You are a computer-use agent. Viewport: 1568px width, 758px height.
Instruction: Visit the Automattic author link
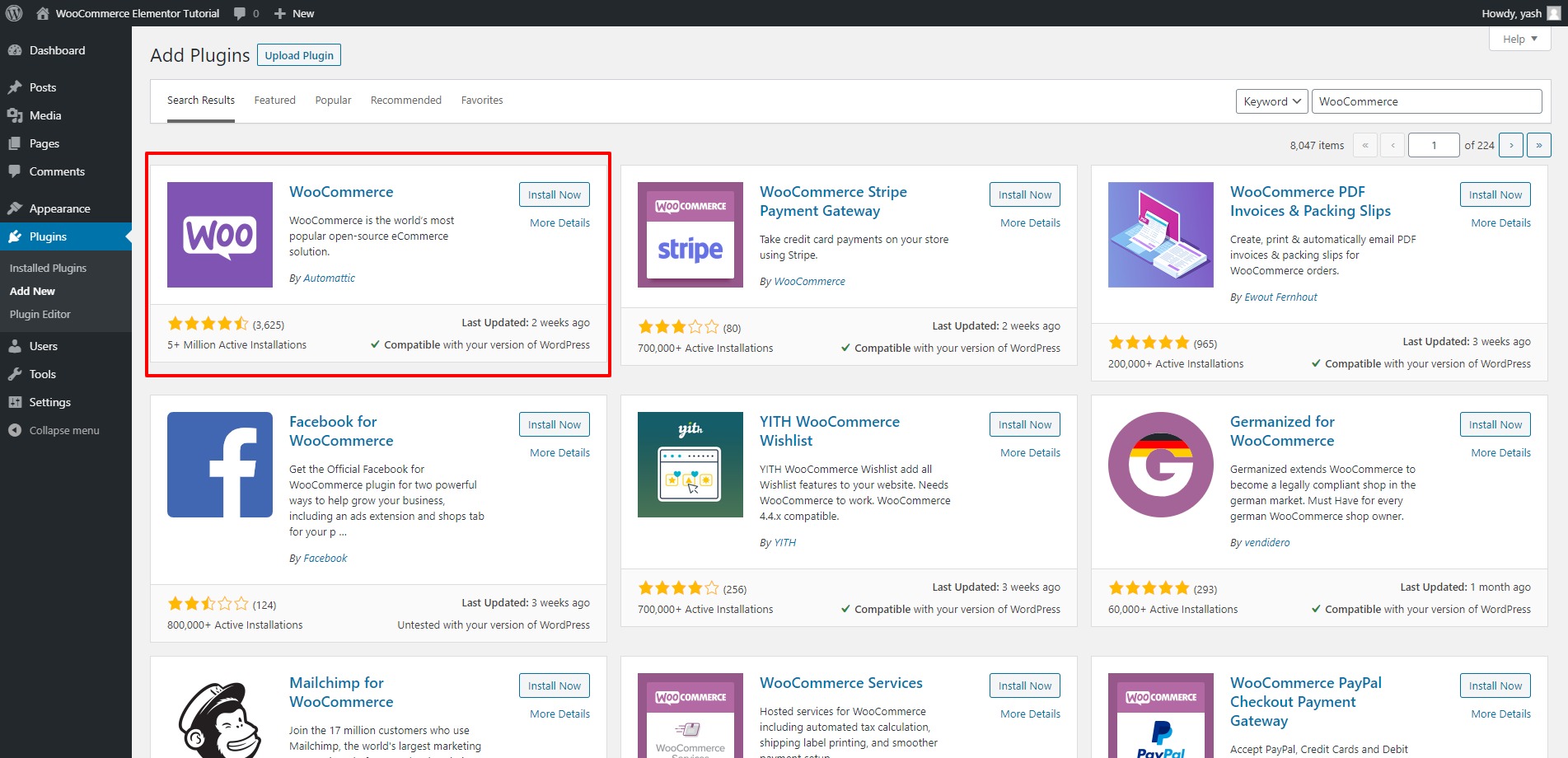coord(328,278)
